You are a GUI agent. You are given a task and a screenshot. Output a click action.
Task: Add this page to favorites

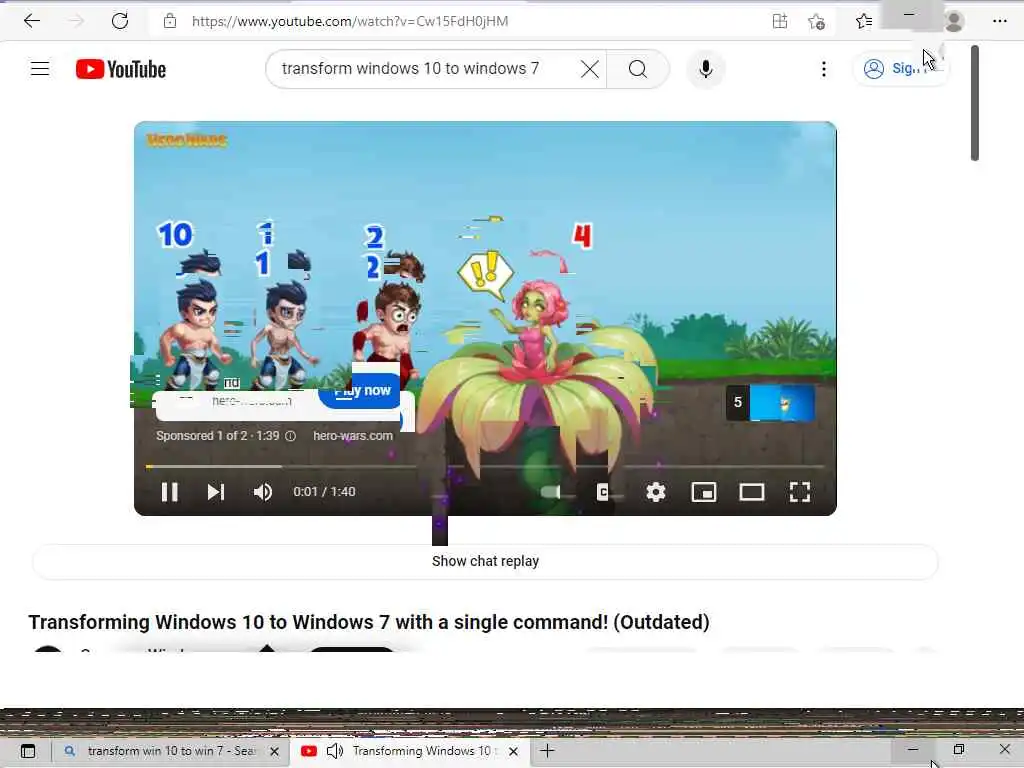point(816,22)
